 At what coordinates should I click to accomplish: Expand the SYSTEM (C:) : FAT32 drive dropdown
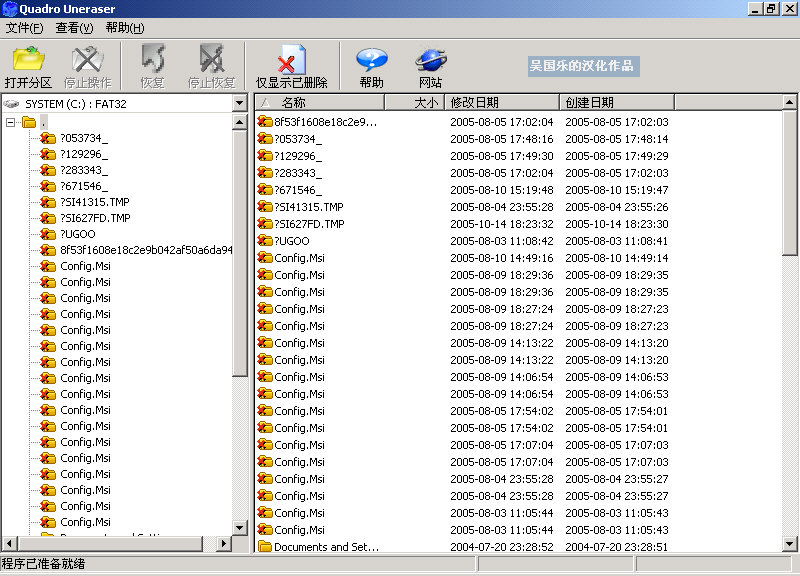[x=240, y=104]
